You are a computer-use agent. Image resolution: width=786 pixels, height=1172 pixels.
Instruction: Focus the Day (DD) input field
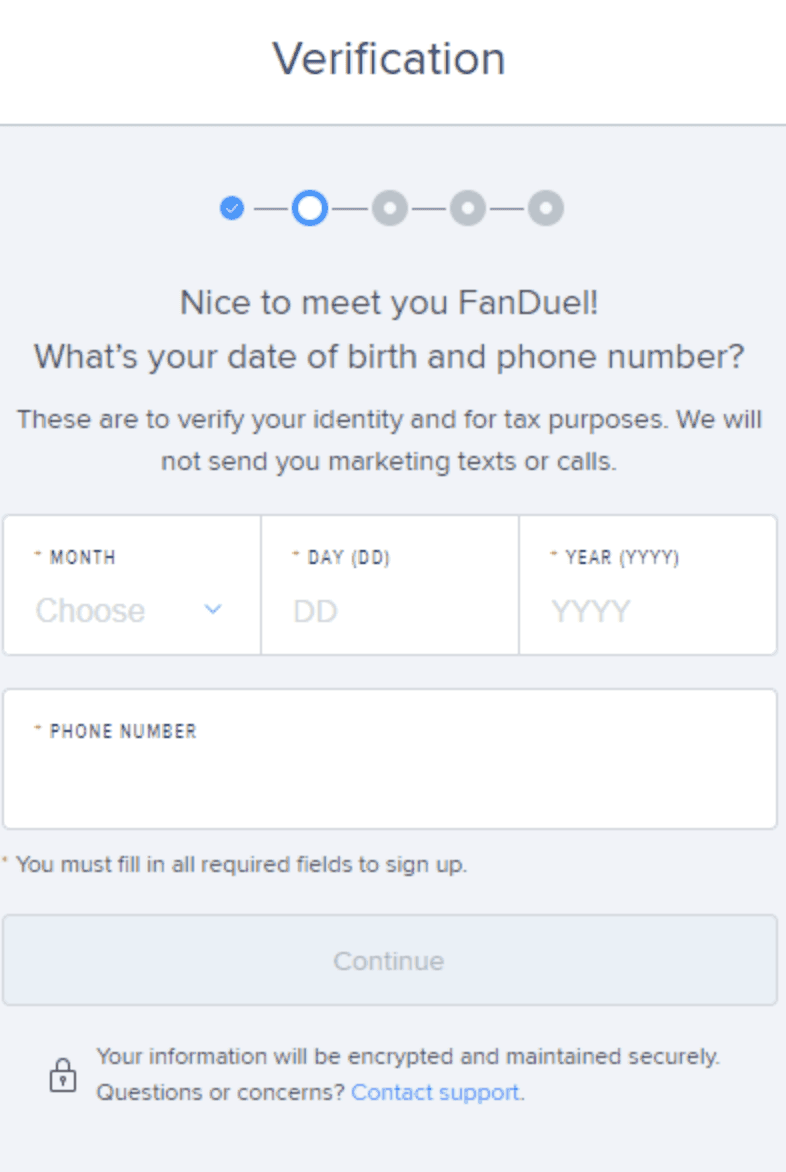[x=389, y=610]
